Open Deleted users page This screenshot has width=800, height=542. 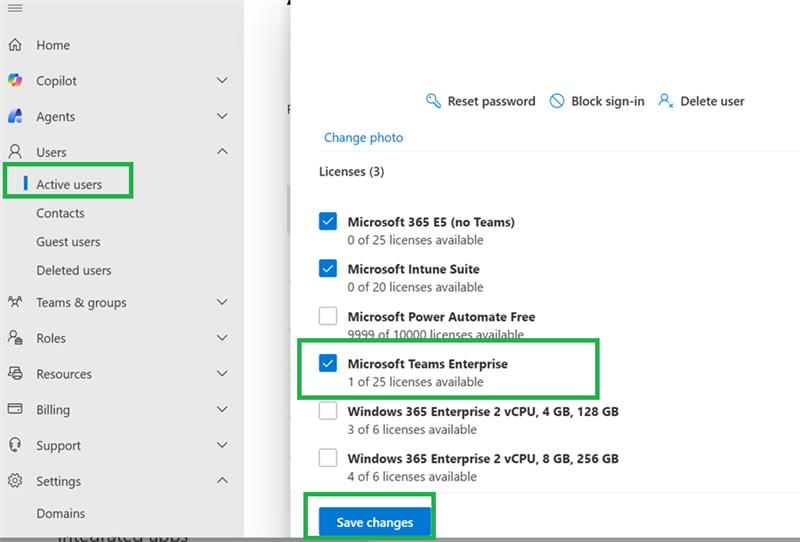[x=73, y=270]
